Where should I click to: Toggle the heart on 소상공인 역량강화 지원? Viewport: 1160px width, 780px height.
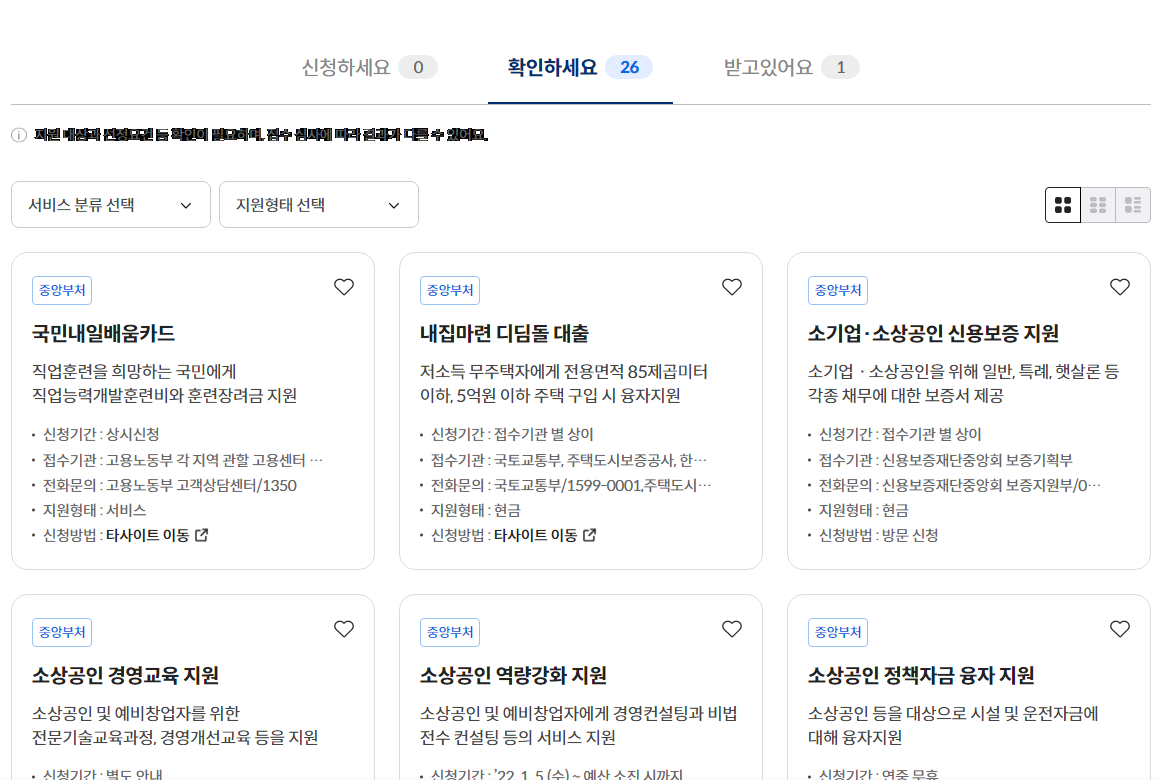pyautogui.click(x=731, y=629)
